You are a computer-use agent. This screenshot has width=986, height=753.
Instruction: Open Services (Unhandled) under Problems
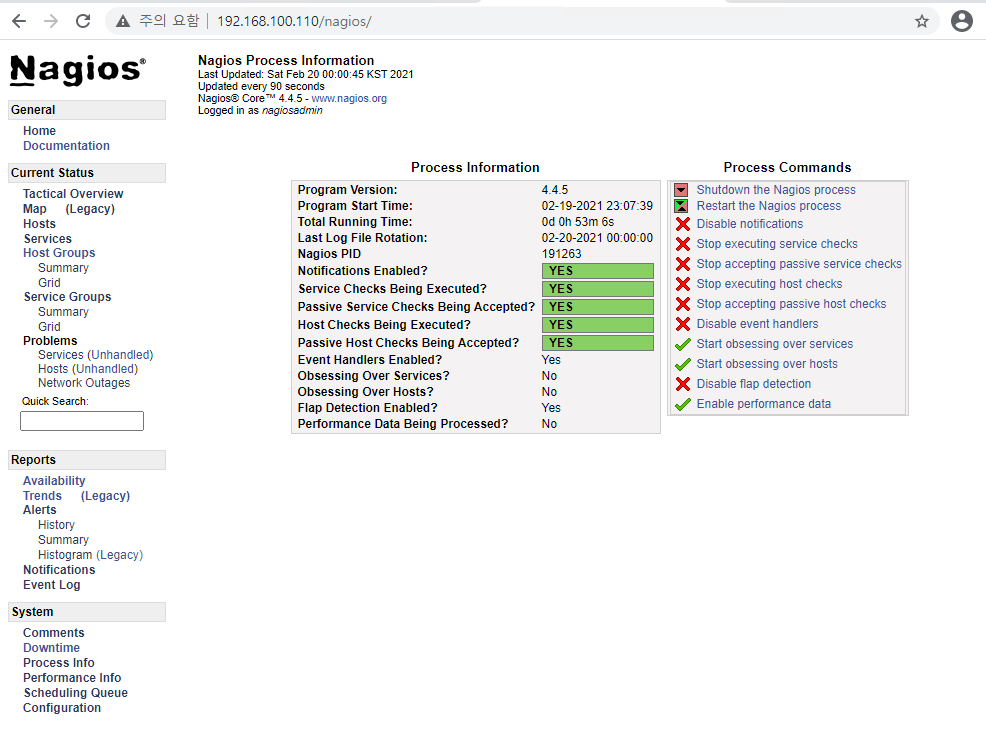coord(96,355)
